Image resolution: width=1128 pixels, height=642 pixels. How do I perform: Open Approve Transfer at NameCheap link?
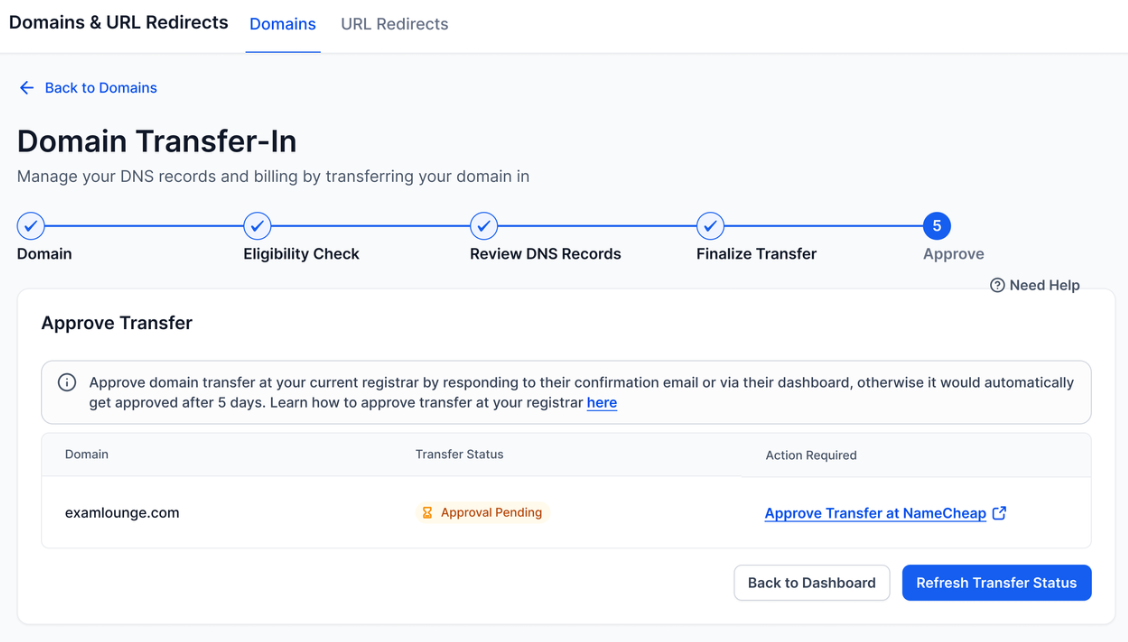(875, 513)
